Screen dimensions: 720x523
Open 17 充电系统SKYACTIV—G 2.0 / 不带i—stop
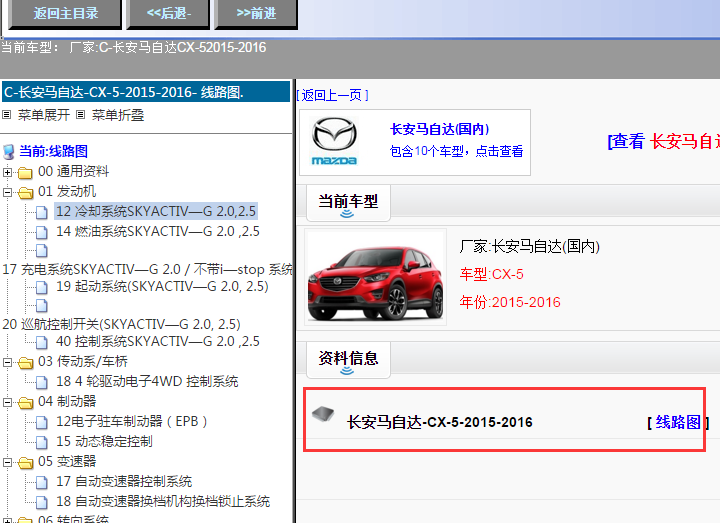147,269
